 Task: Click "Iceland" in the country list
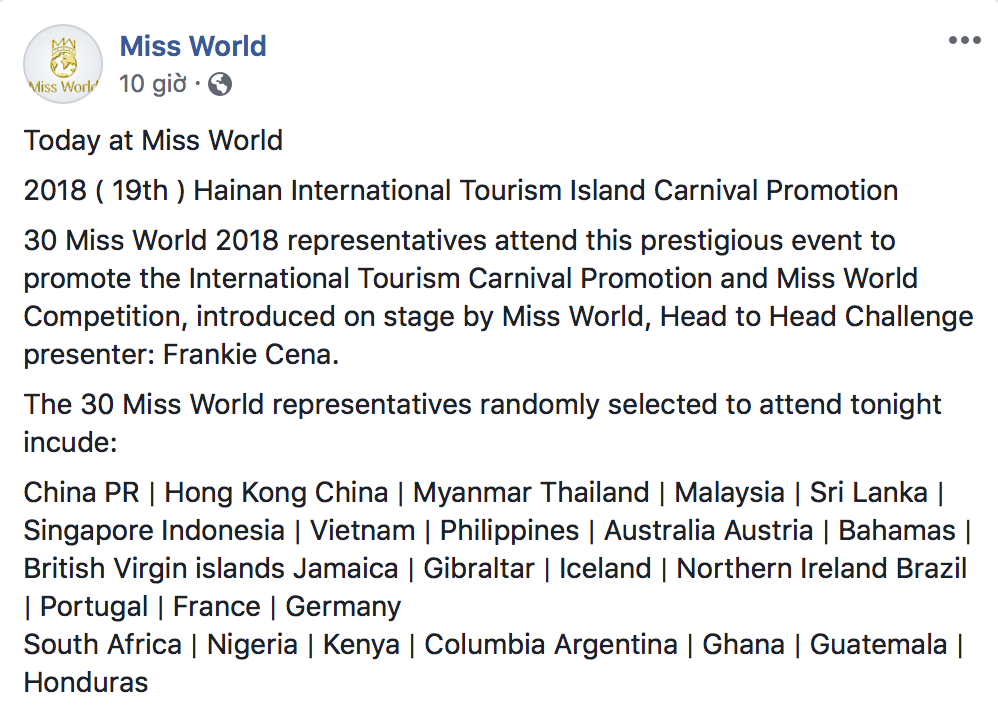pos(605,569)
